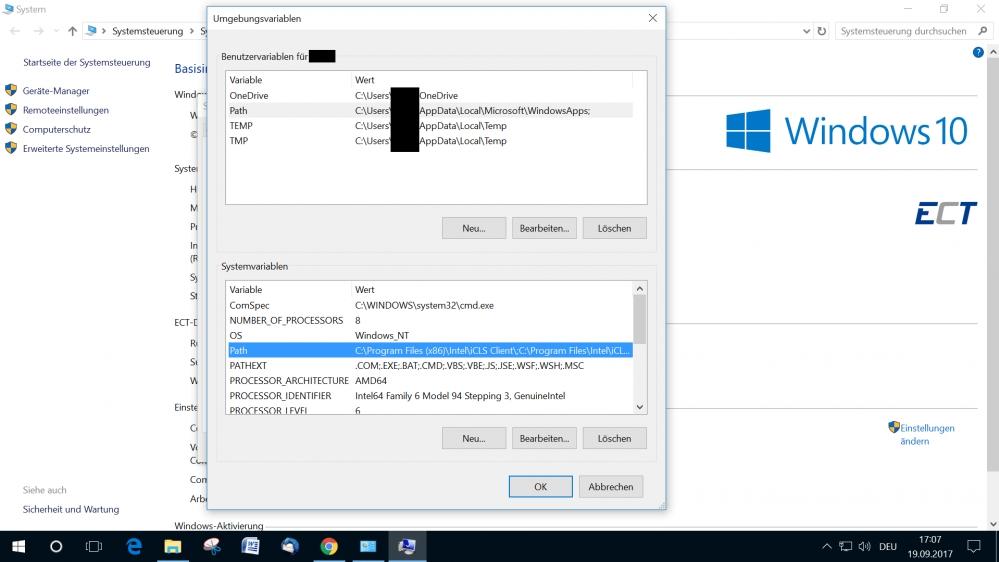Open Geräte-Manager link in sidebar
Image resolution: width=999 pixels, height=562 pixels.
pyautogui.click(x=56, y=91)
